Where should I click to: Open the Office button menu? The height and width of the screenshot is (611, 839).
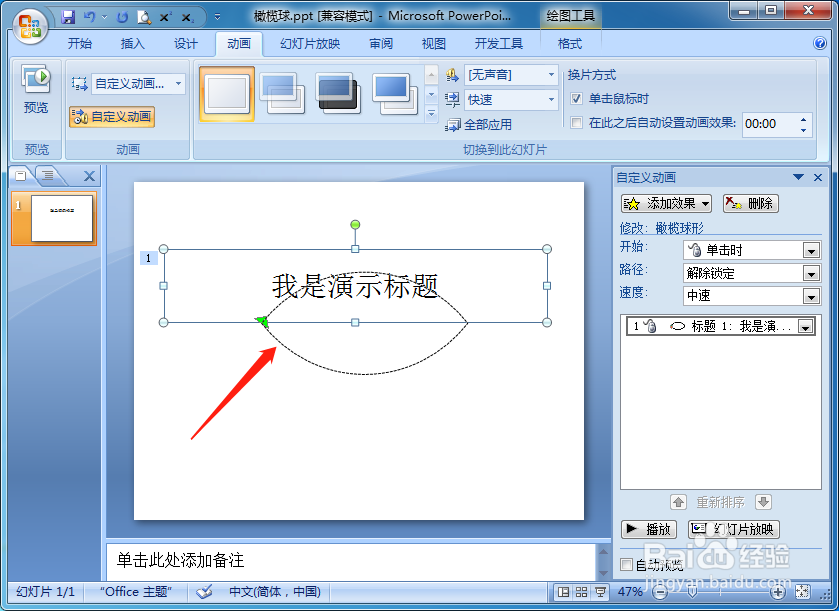[x=30, y=25]
